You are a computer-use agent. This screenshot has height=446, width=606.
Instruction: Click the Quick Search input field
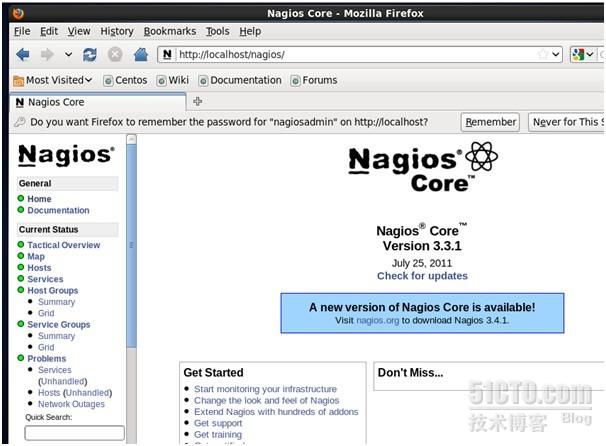[75, 433]
